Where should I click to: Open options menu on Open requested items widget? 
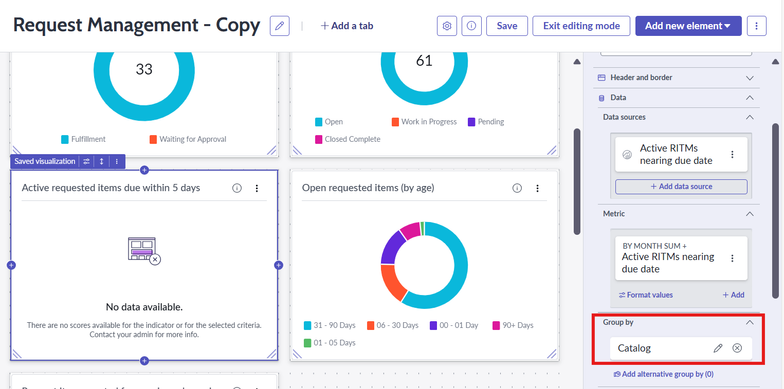[538, 188]
